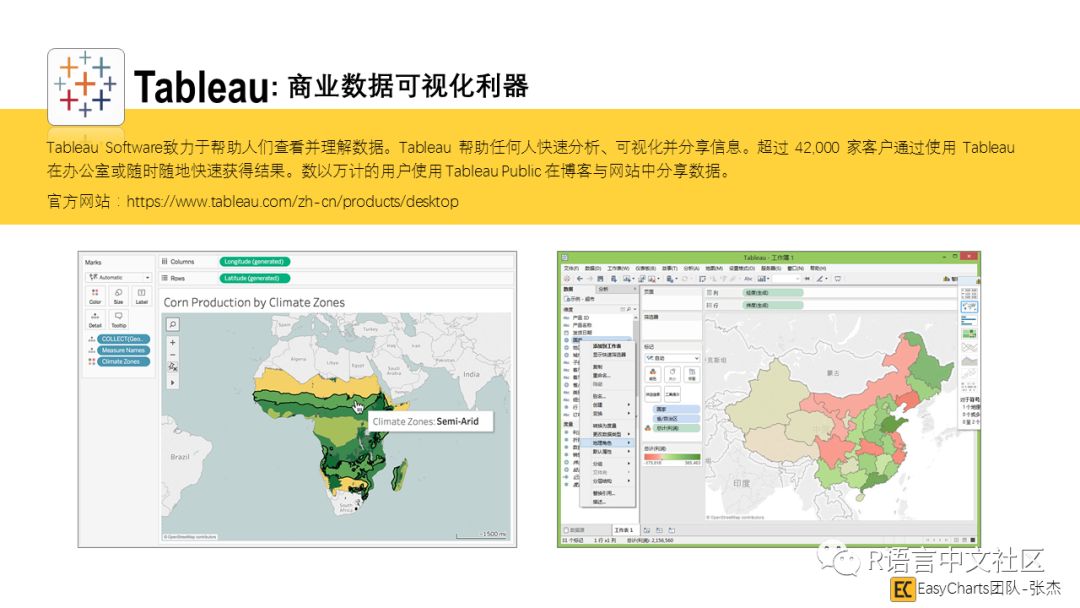Open 文件(F) menu in Tableau window
Screen dimensions: 1080x608
571,269
